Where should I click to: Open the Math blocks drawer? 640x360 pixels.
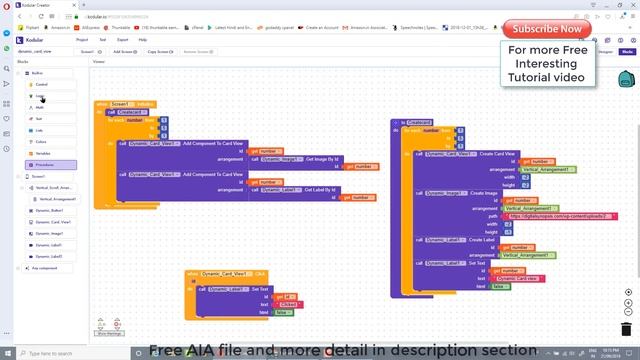(51, 107)
